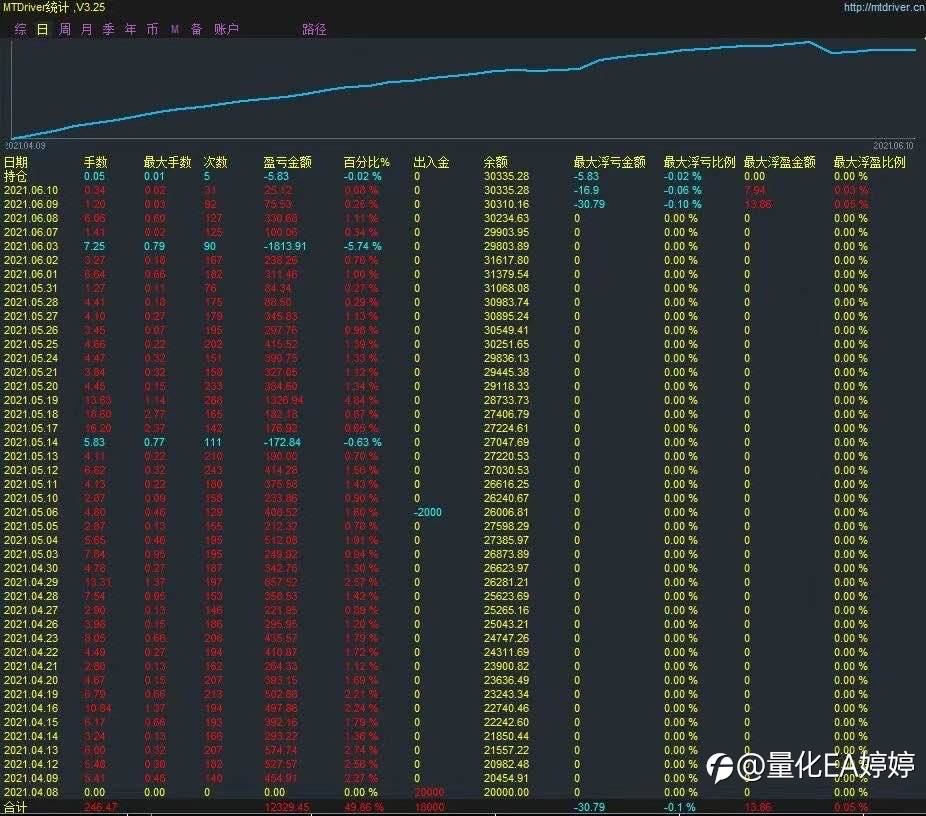Image resolution: width=926 pixels, height=816 pixels.
Task: Click the 0.79 max lots cell
Action: pos(155,246)
